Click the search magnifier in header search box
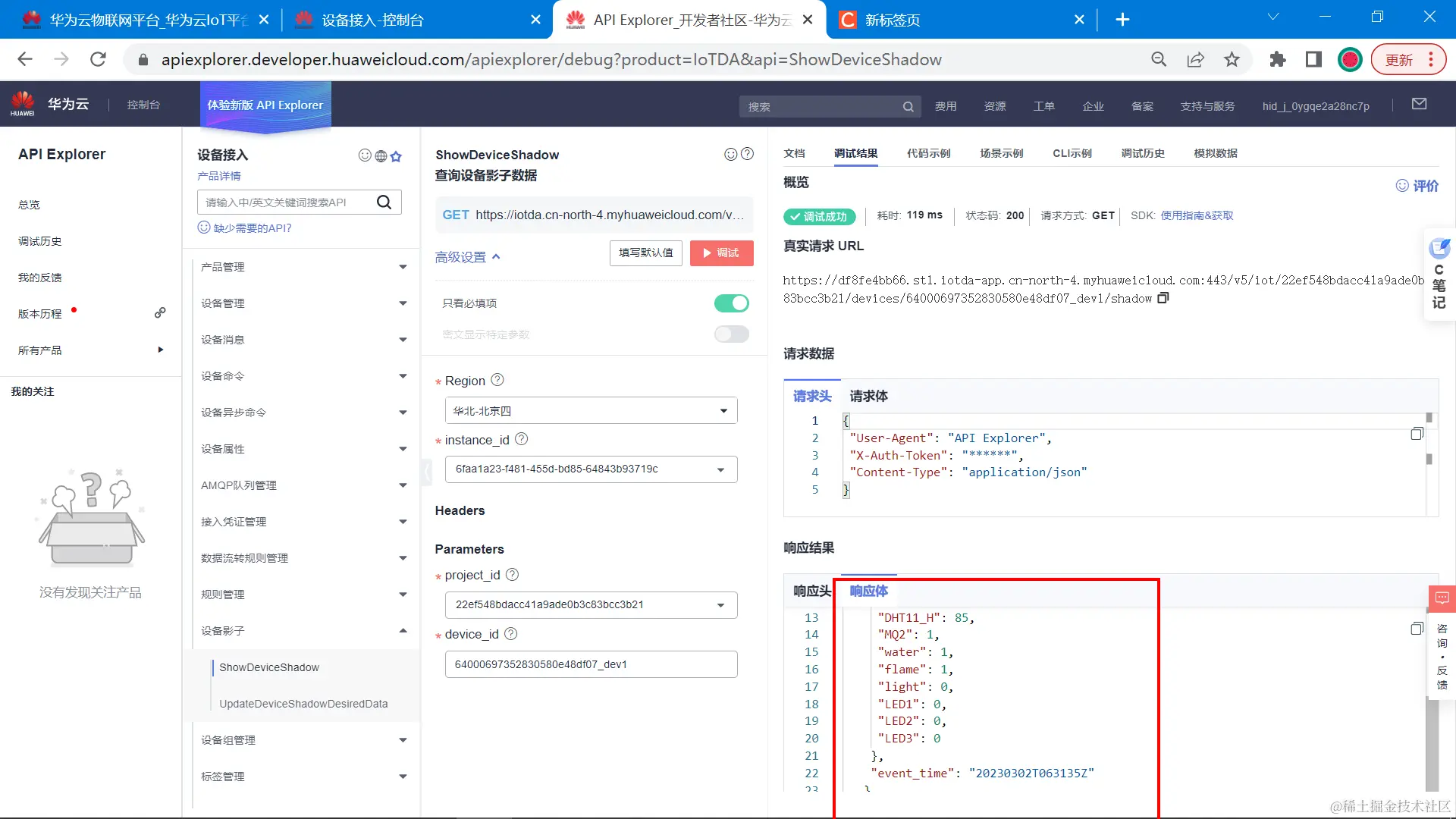The height and width of the screenshot is (819, 1456). [908, 107]
